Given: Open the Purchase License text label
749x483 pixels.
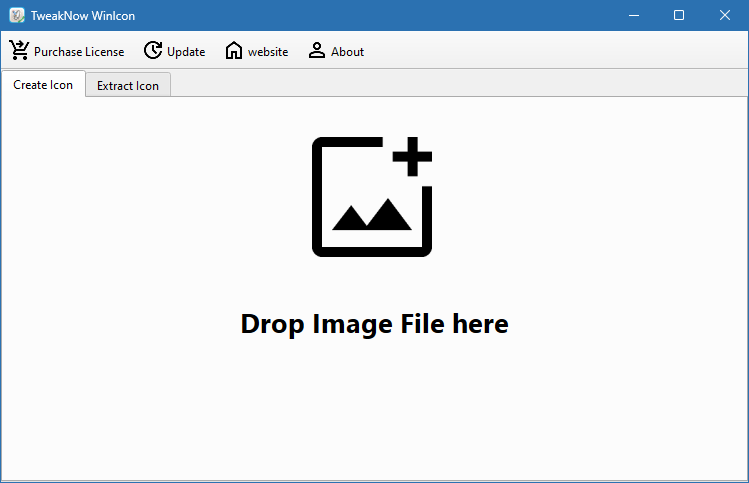Looking at the screenshot, I should pyautogui.click(x=79, y=52).
